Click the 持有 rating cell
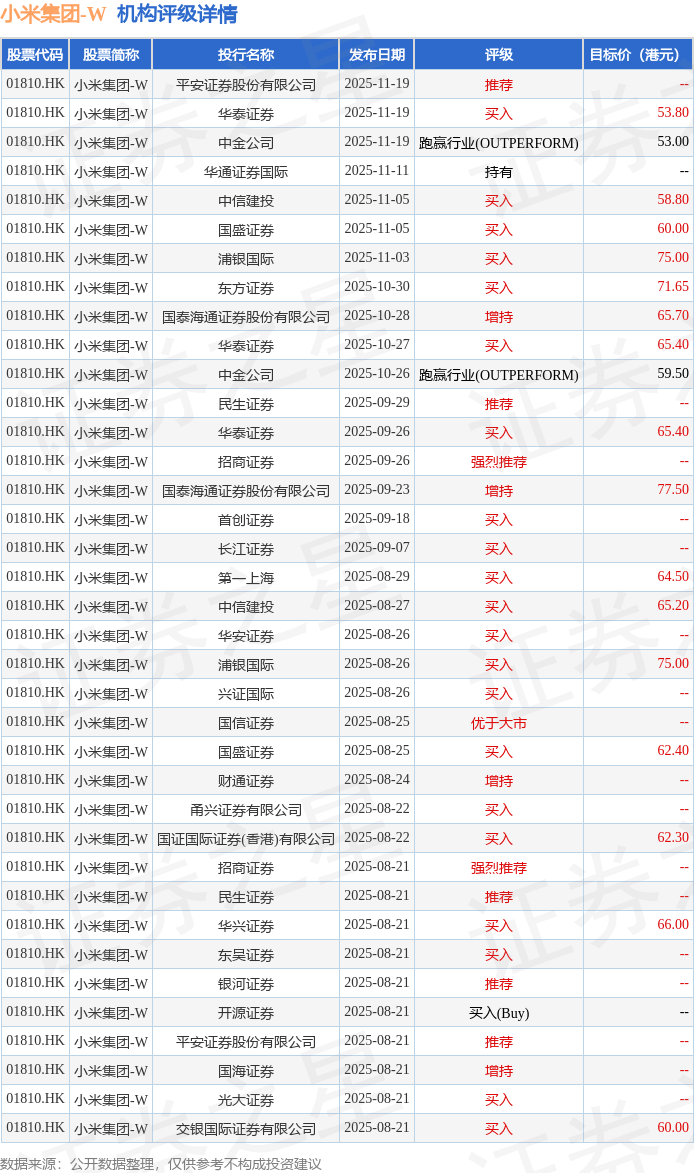The width and height of the screenshot is (694, 1173). (498, 171)
